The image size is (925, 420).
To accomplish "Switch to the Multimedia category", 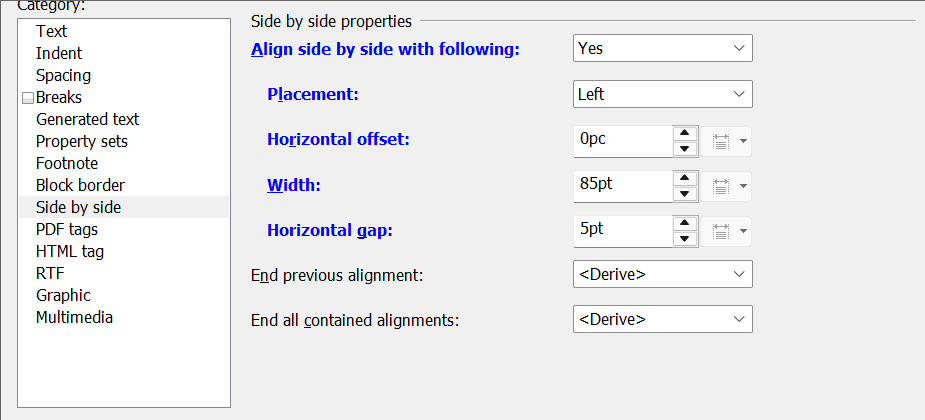I will 74,317.
